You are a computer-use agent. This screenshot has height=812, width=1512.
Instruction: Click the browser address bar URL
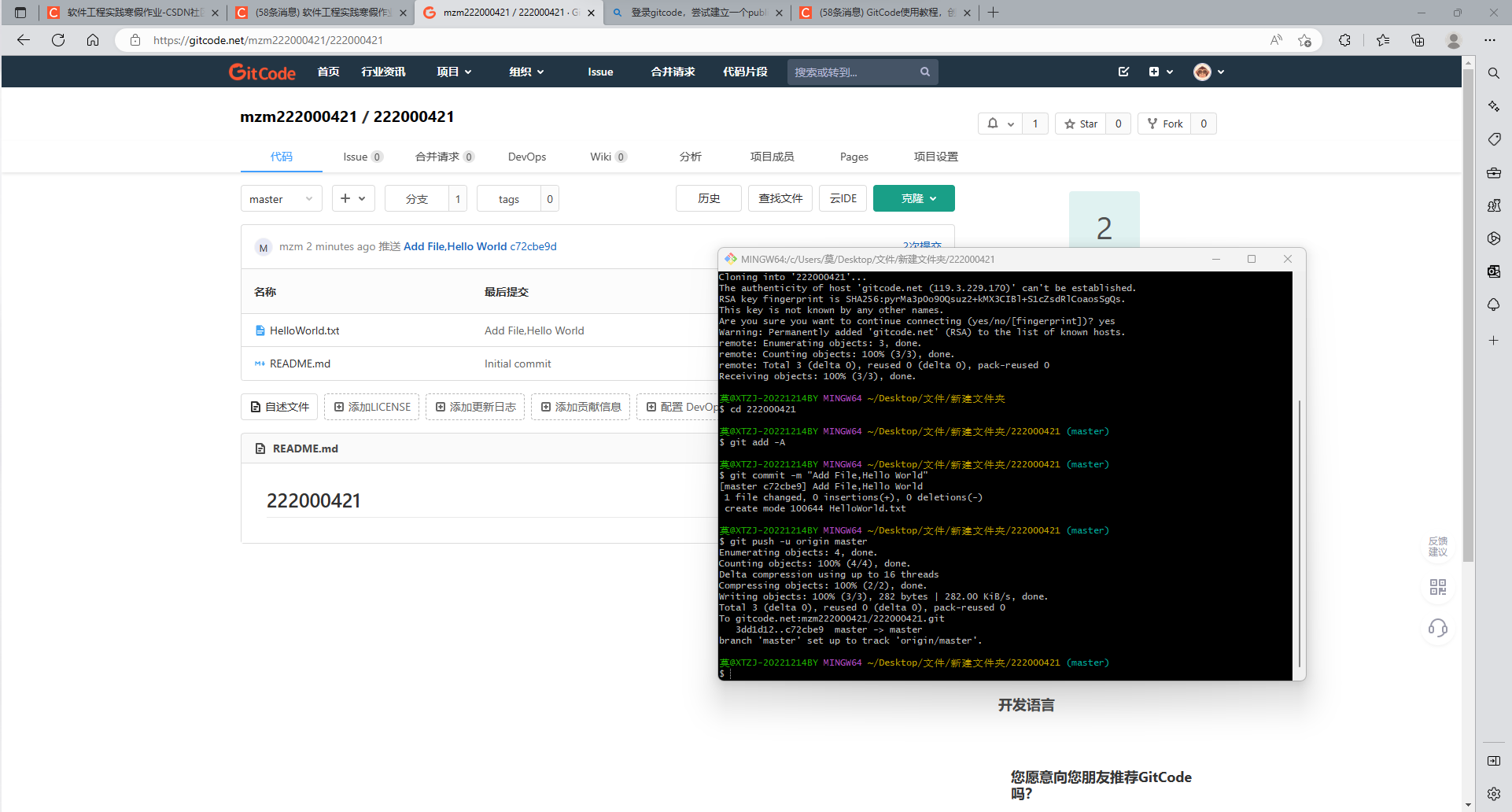coord(268,40)
